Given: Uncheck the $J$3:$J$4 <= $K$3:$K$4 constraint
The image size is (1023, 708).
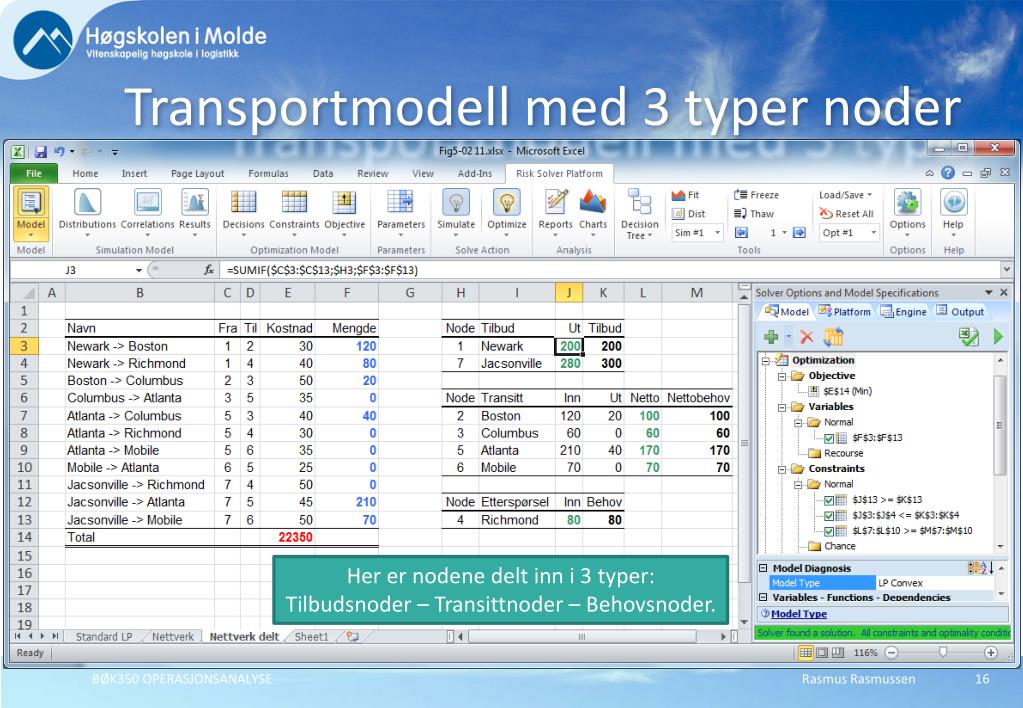Looking at the screenshot, I should [829, 516].
